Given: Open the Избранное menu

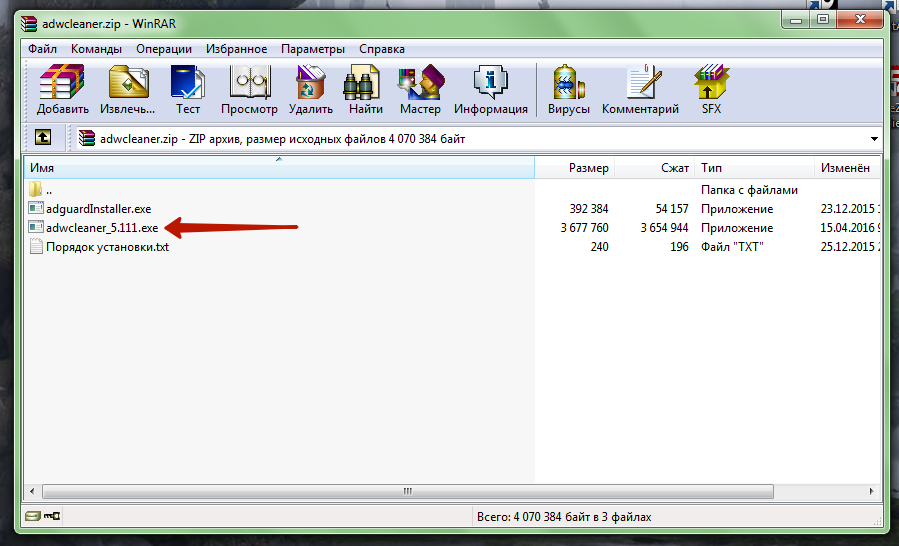Looking at the screenshot, I should click(x=237, y=49).
